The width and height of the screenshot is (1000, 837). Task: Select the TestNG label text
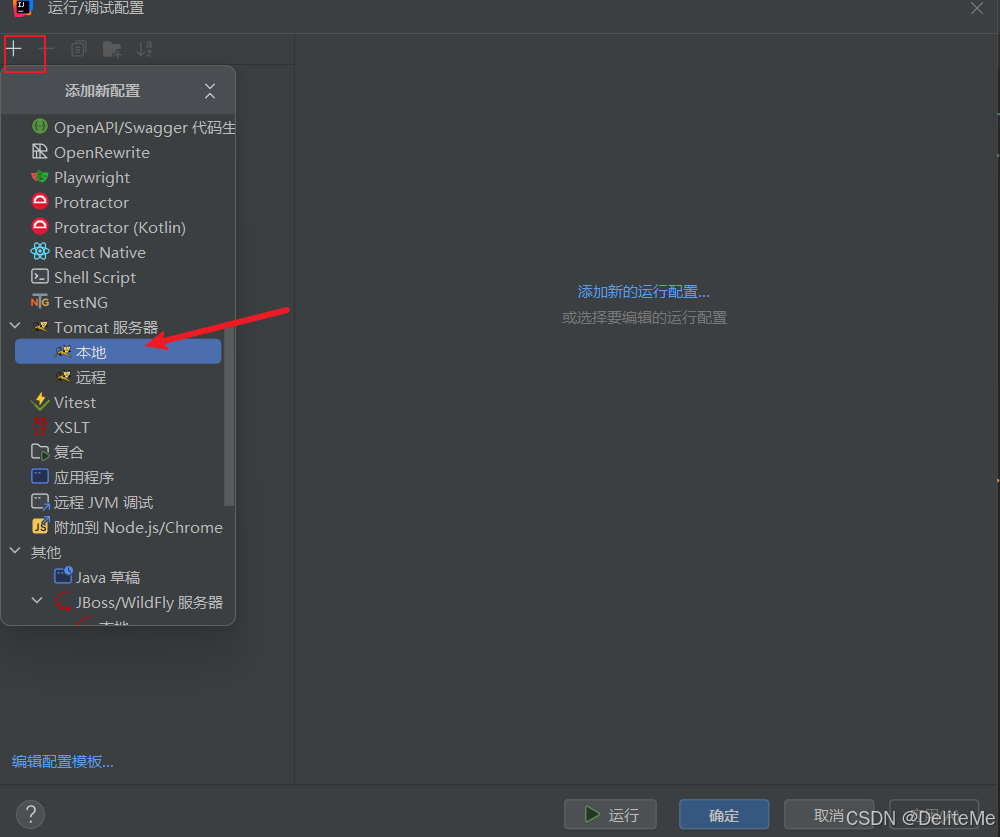point(81,302)
